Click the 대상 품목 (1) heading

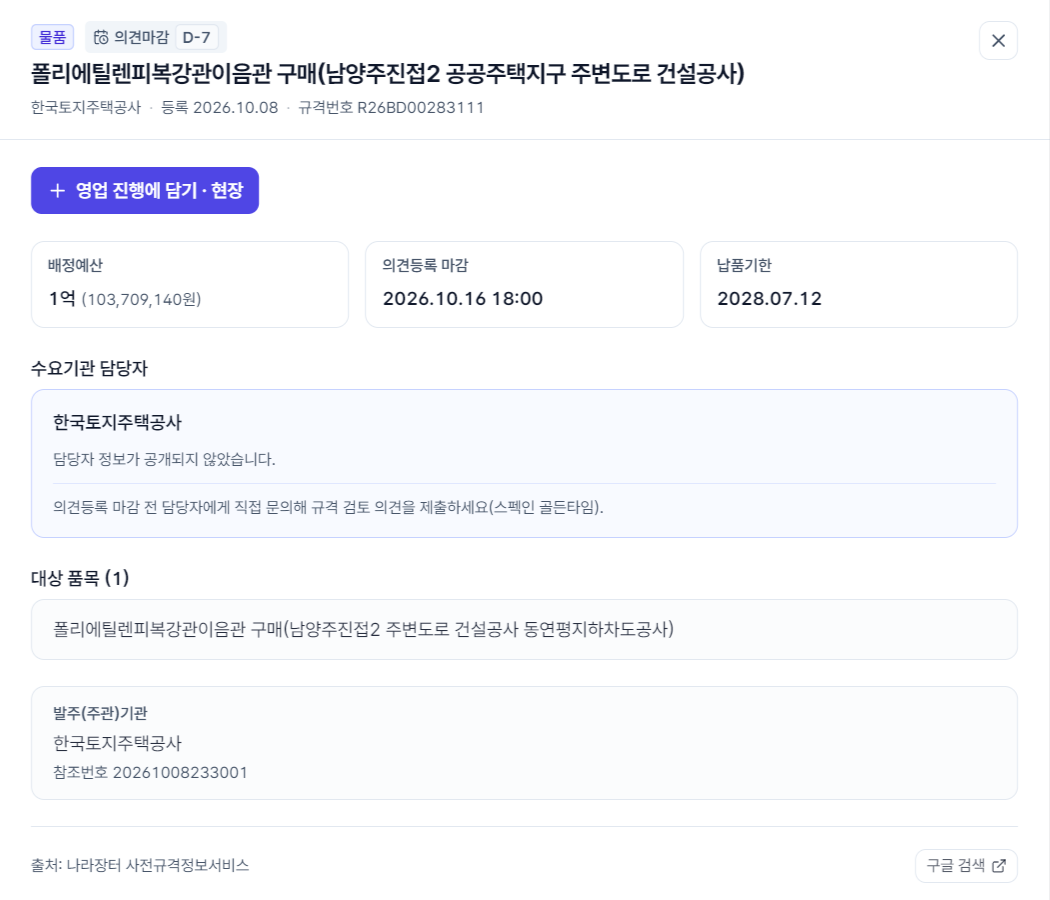[x=80, y=578]
